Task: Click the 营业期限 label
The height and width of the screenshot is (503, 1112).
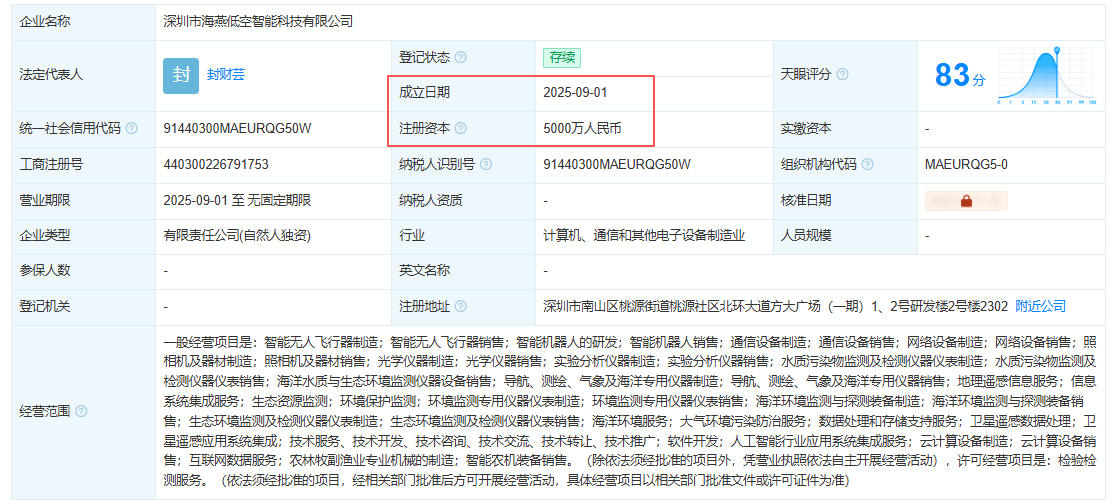Action: pos(45,201)
